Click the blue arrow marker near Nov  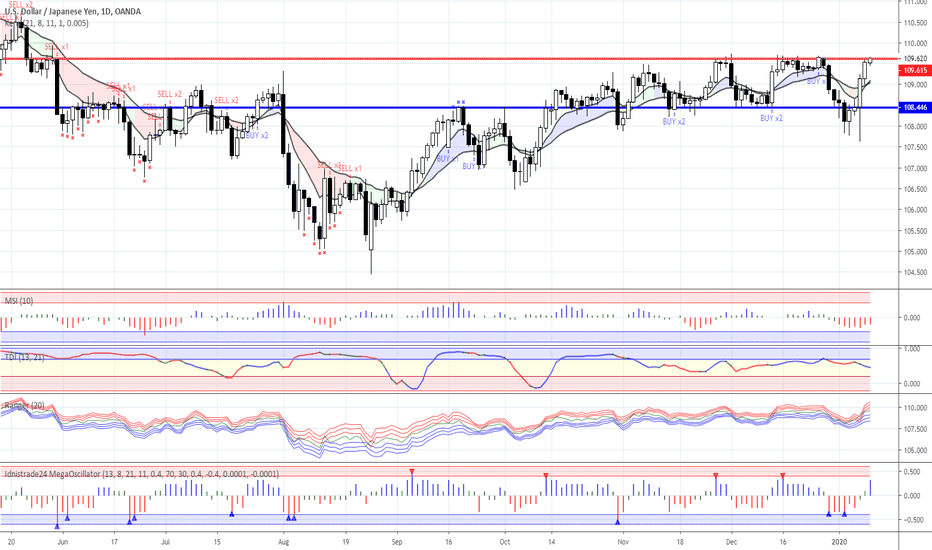pyautogui.click(x=617, y=521)
